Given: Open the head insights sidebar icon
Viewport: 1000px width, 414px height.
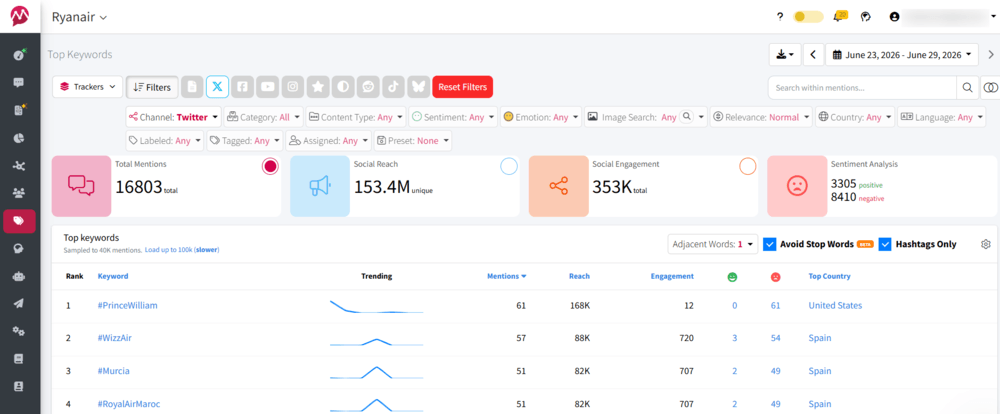Looking at the screenshot, I should coord(18,249).
